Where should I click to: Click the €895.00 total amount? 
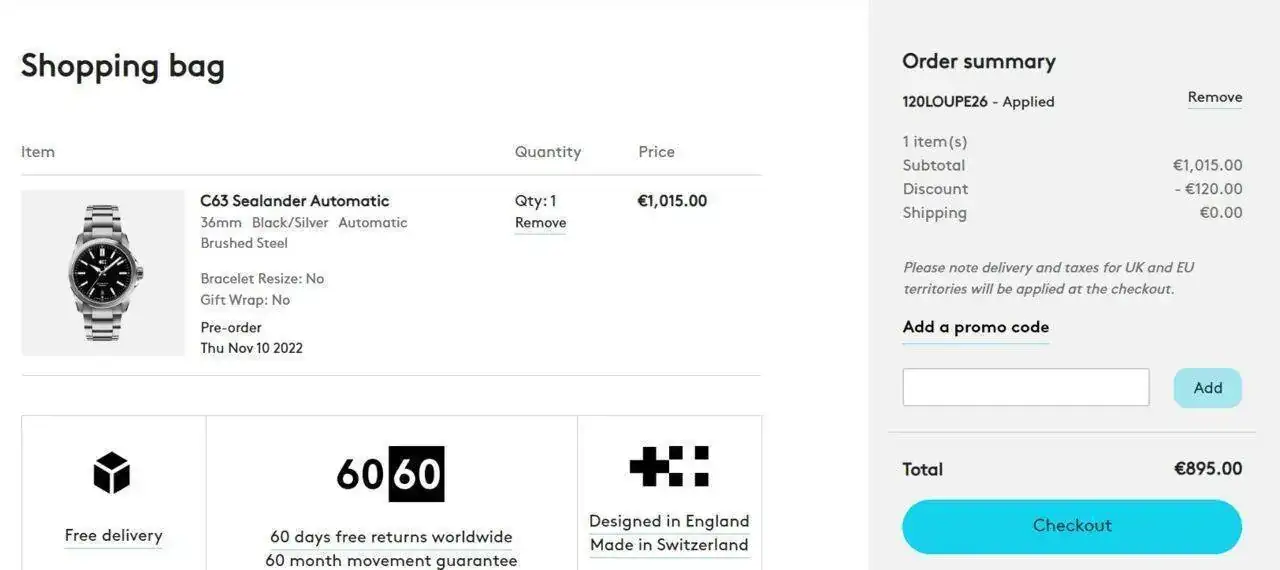point(1207,469)
